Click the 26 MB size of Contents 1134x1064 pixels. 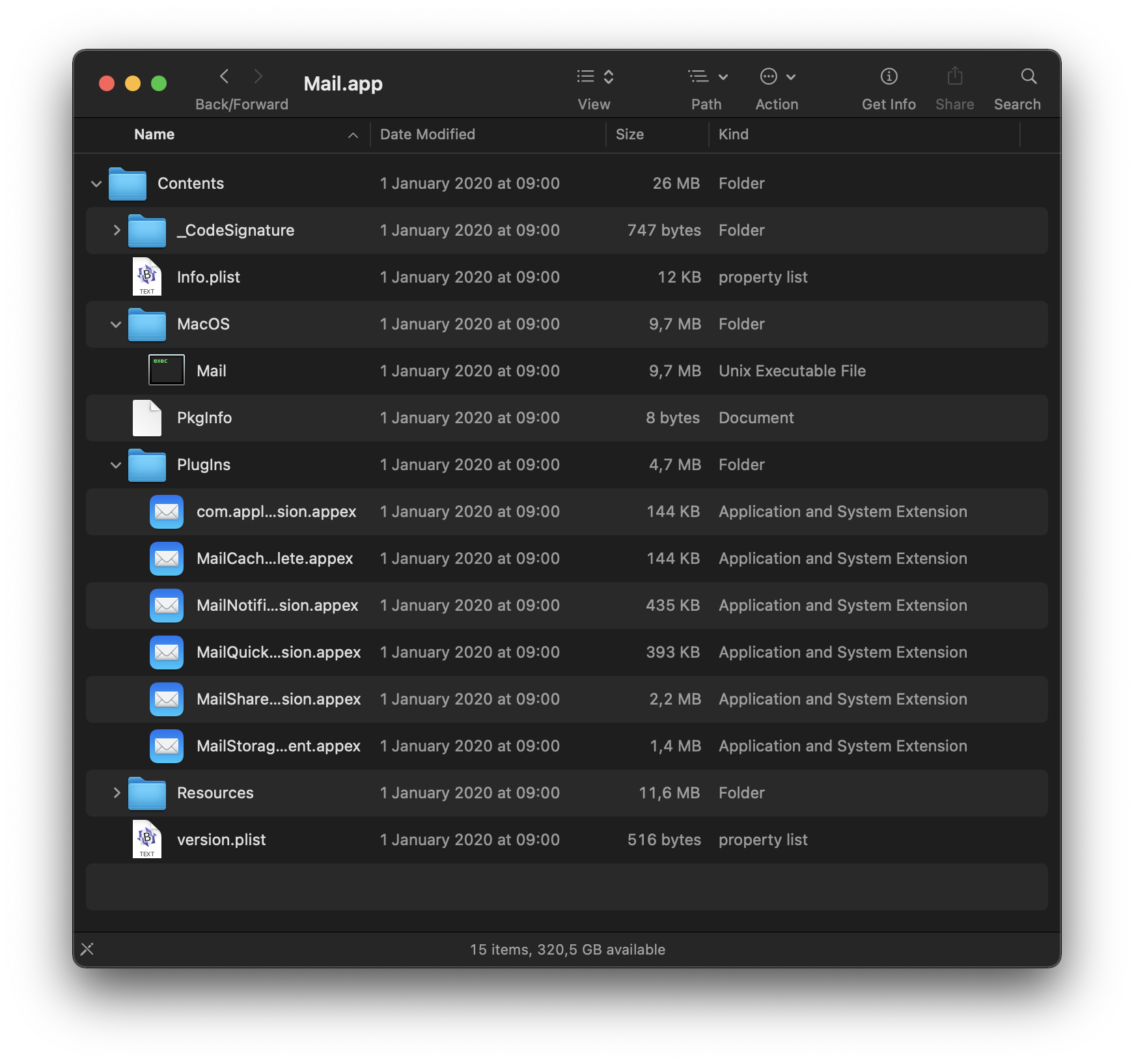676,184
